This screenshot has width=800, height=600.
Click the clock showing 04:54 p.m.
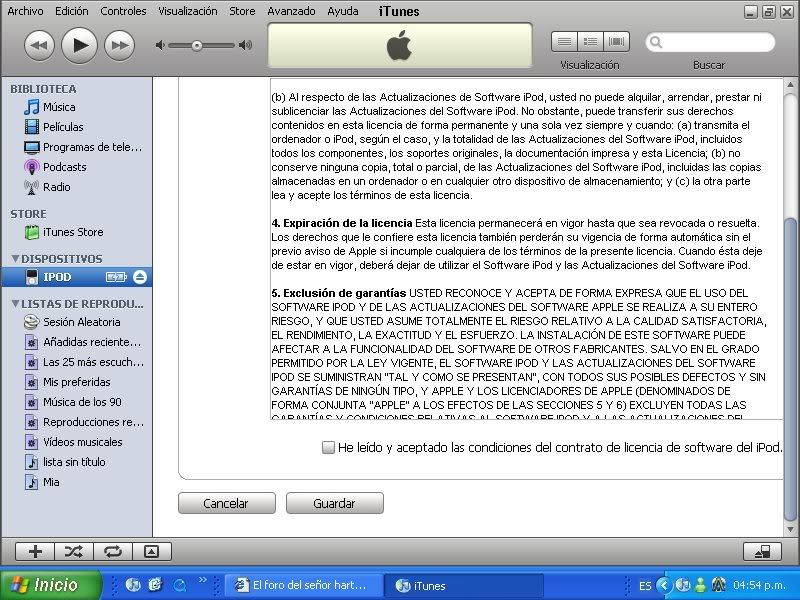tap(759, 585)
